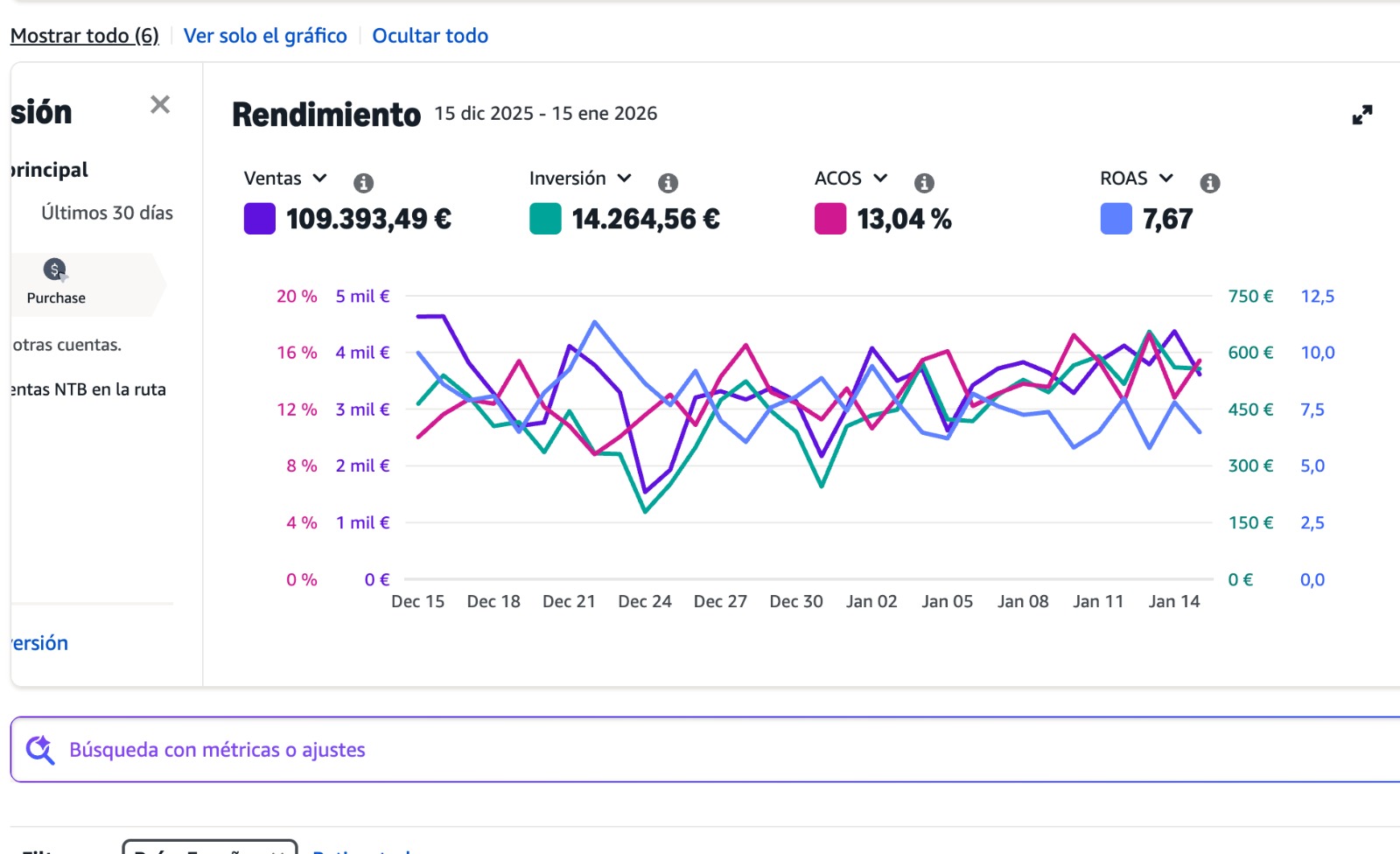This screenshot has height=854, width=1400.
Task: Click the info icon next to Ventas
Action: click(x=363, y=183)
